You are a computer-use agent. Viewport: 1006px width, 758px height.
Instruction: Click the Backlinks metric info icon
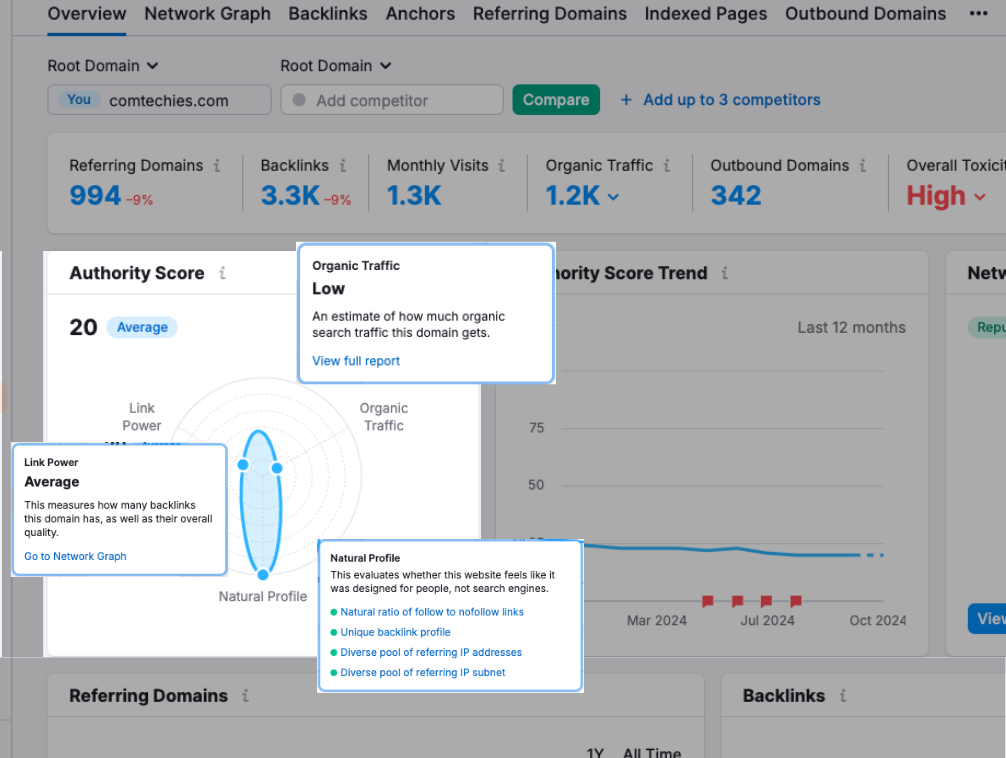pos(345,165)
